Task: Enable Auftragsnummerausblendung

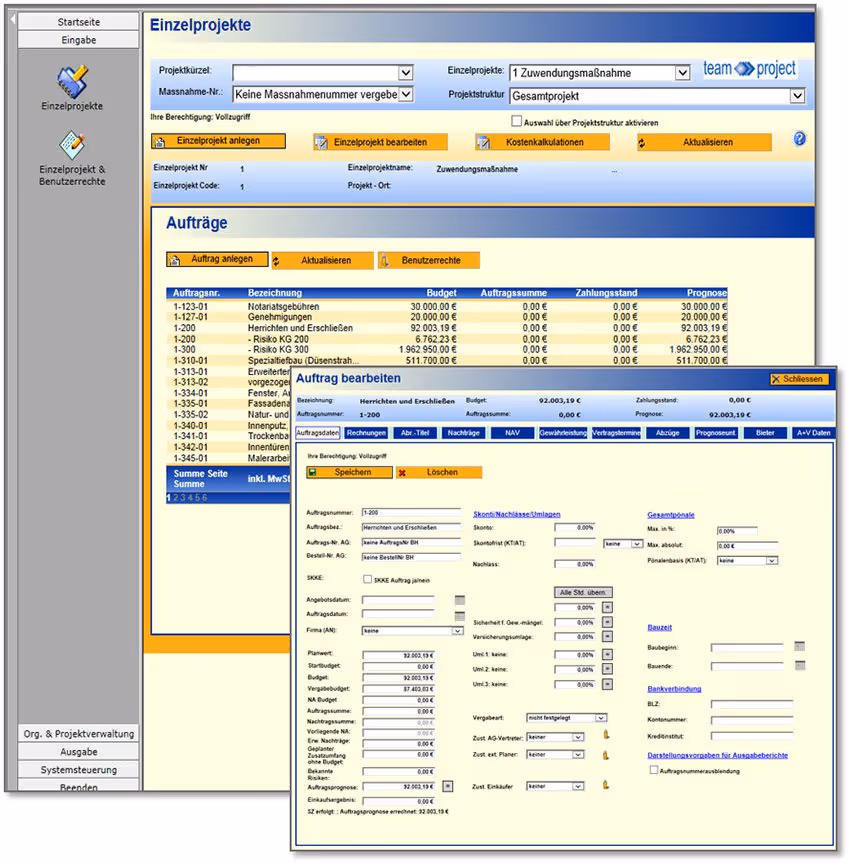Action: (x=653, y=769)
